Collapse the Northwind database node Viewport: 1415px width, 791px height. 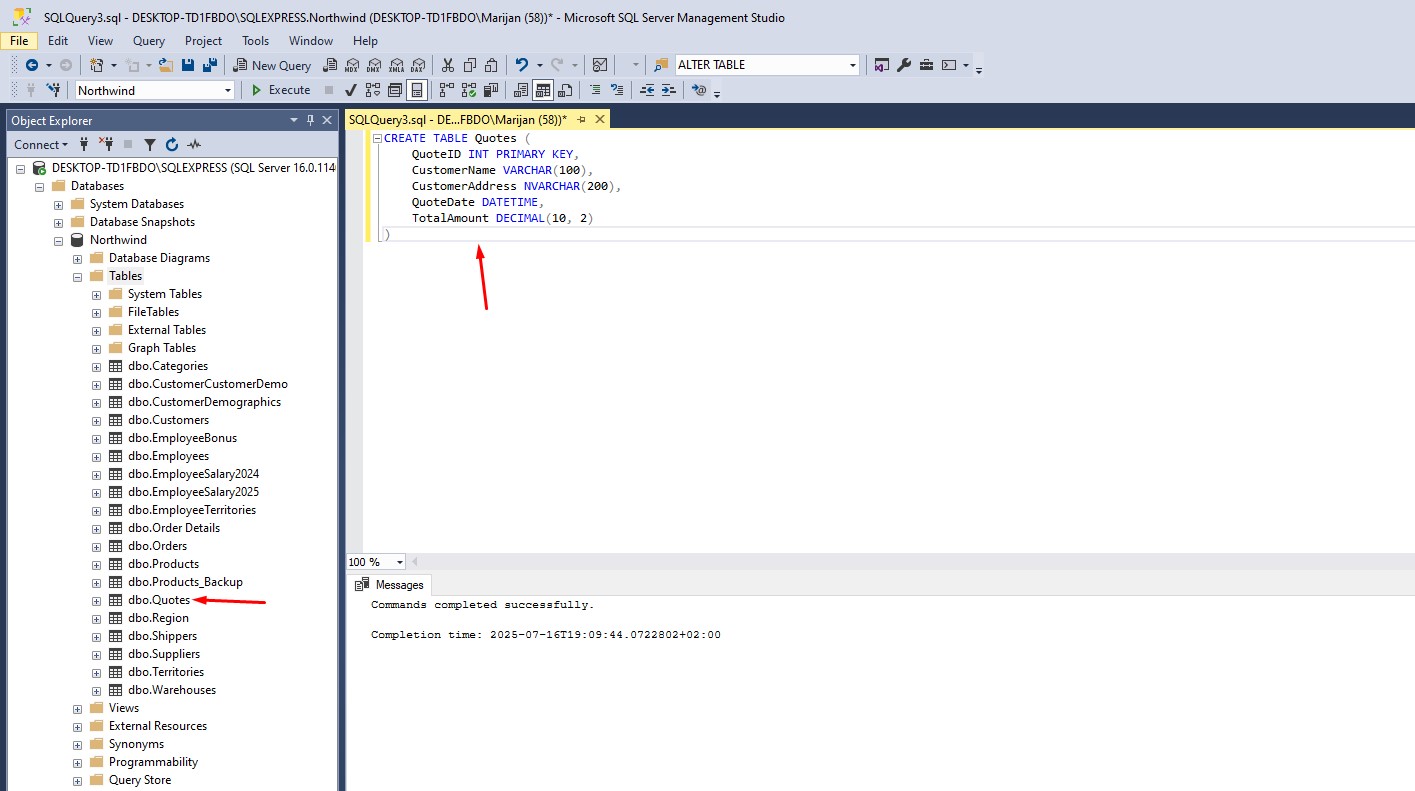(58, 240)
